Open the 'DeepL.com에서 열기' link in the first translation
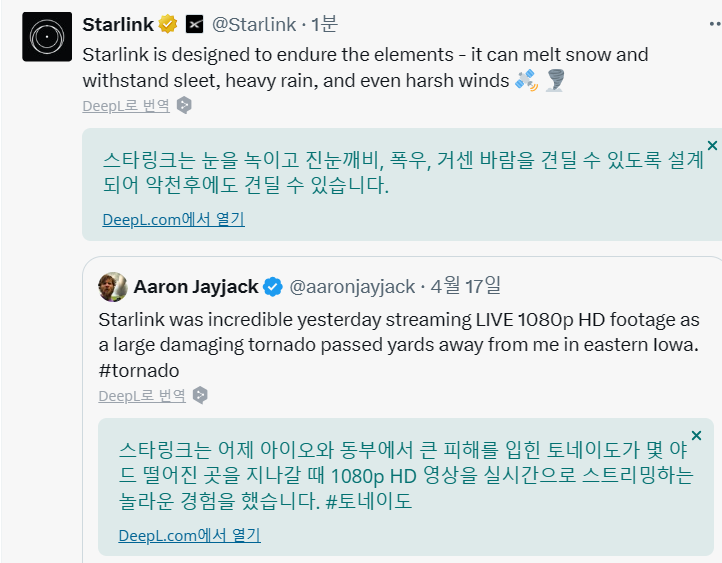This screenshot has width=722, height=563. pyautogui.click(x=173, y=220)
